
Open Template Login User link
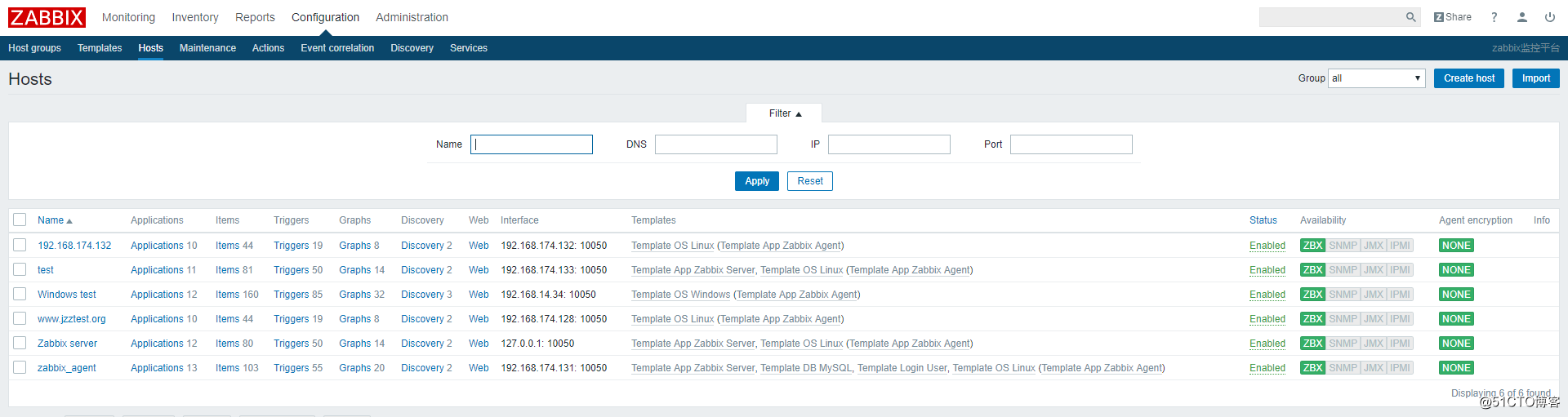tap(902, 368)
